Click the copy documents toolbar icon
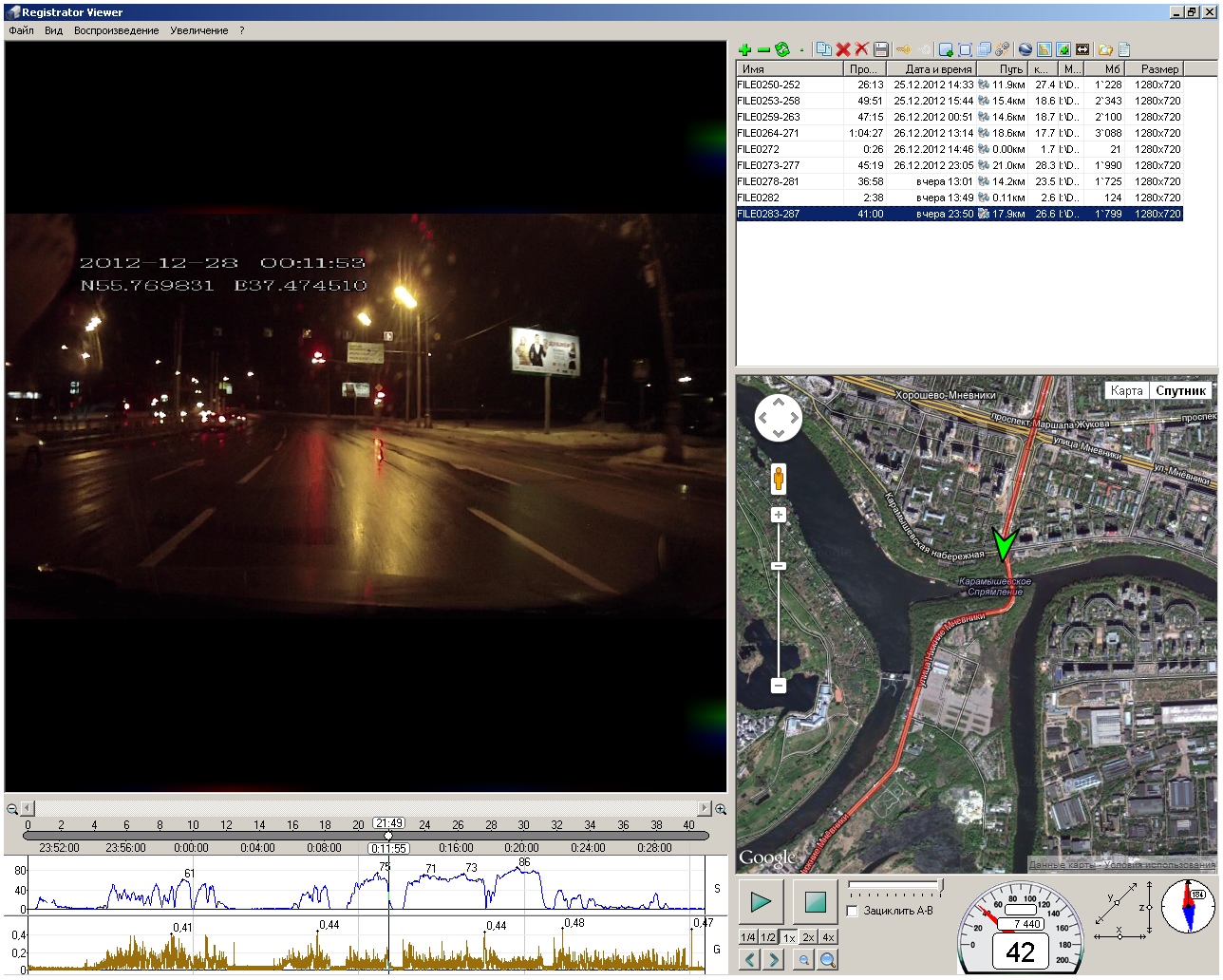The height and width of the screenshot is (980, 1223). 824,49
